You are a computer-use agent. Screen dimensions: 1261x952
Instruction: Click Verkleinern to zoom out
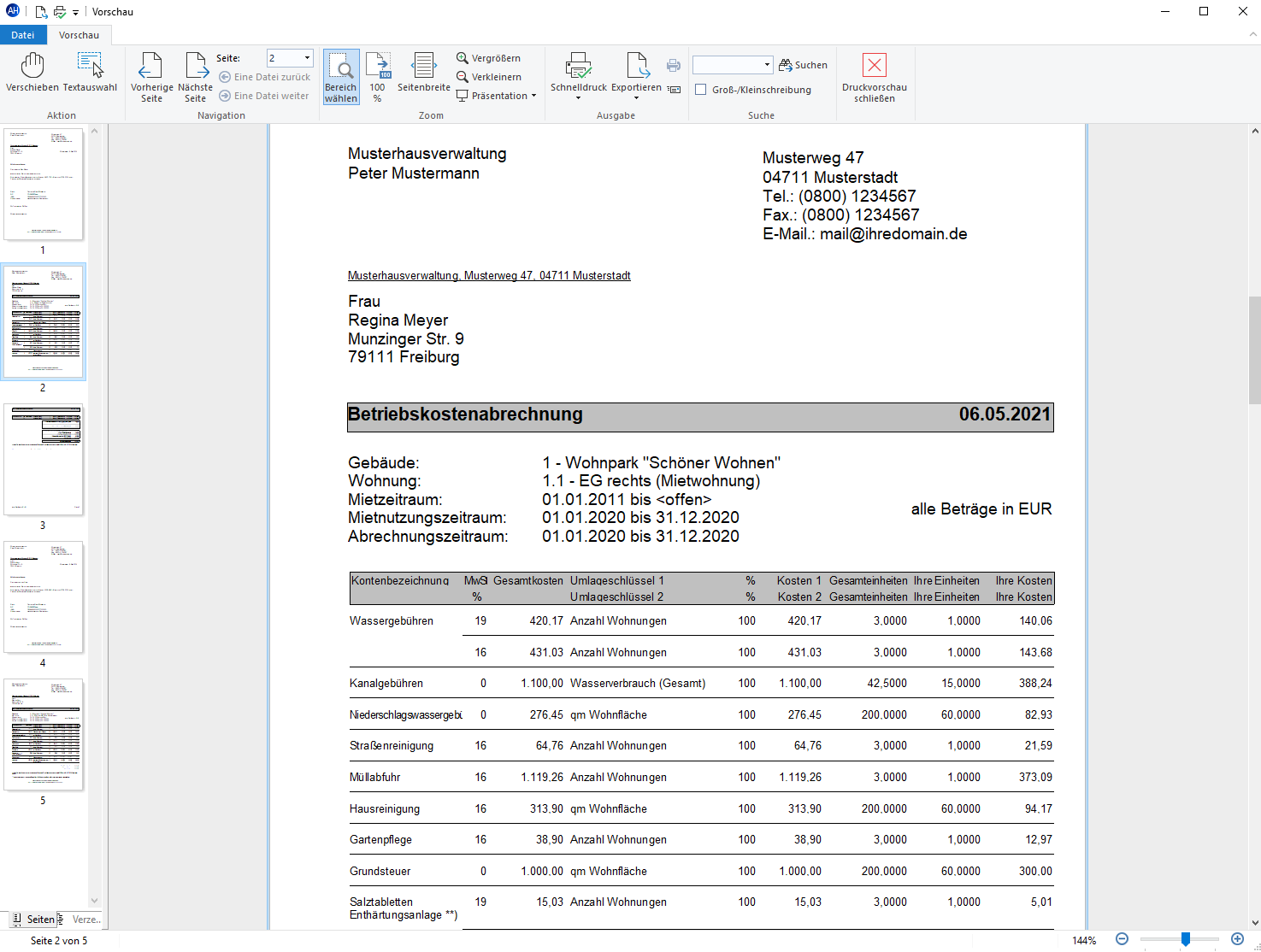click(489, 77)
